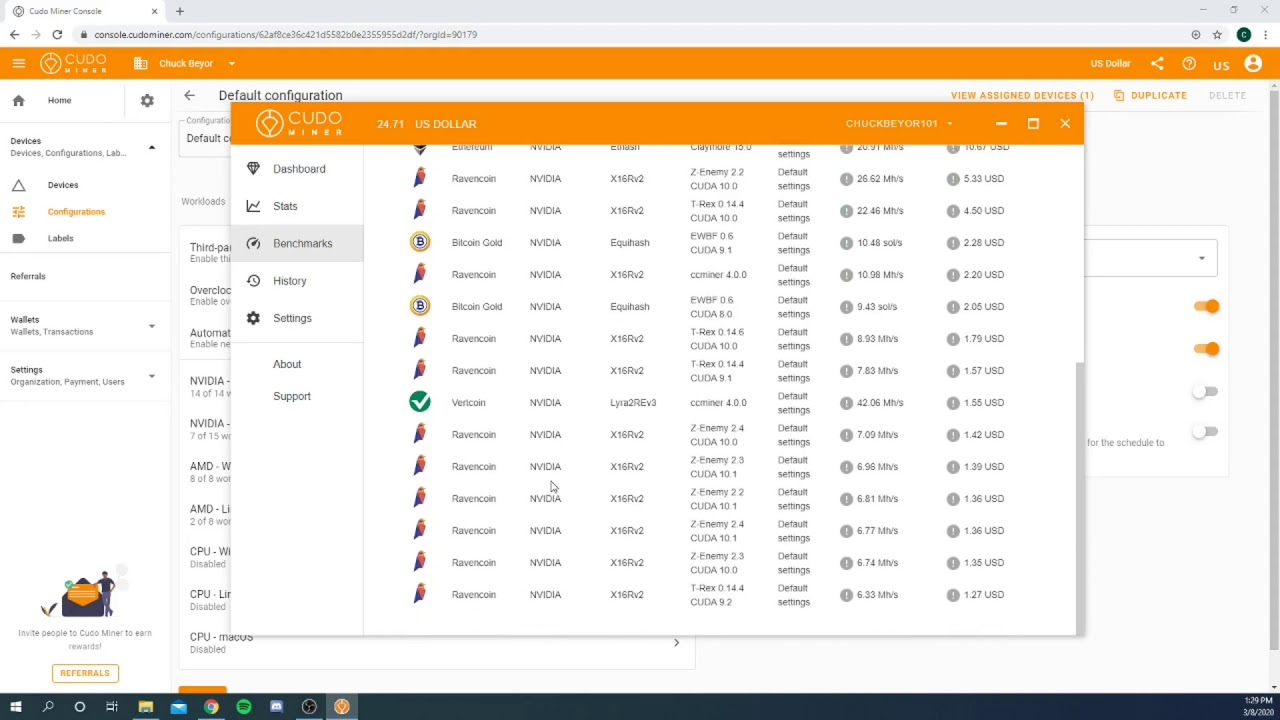Enable grey toggle beside 'for the schedule to'
The height and width of the screenshot is (720, 1280).
1205,431
